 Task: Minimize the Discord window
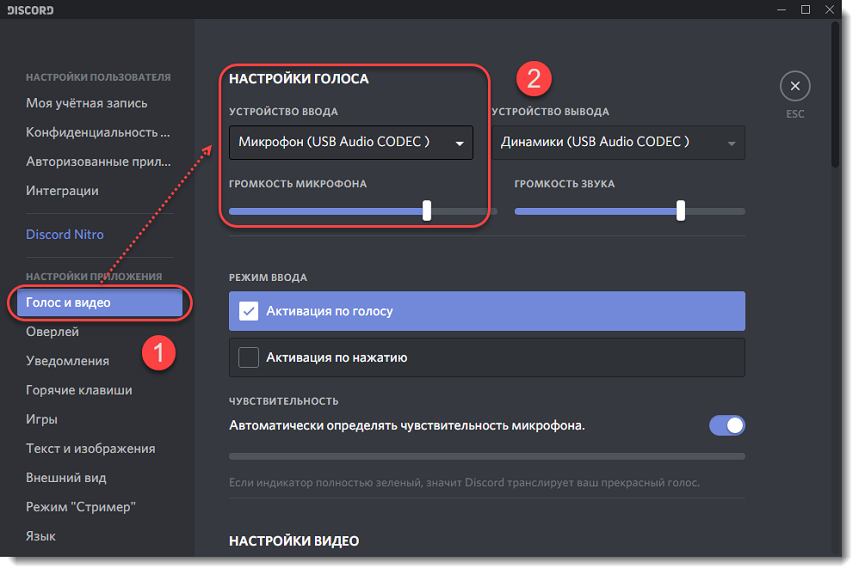coord(782,10)
